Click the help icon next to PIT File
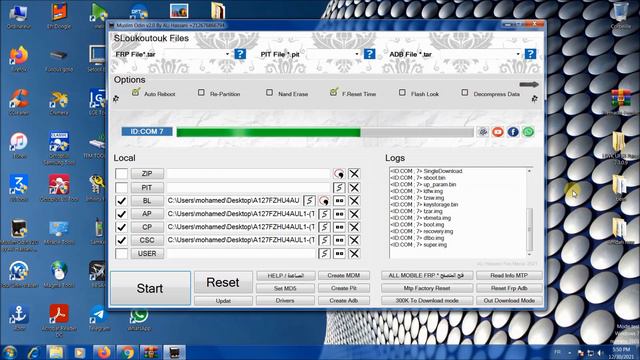640x360 pixels. (x=369, y=54)
